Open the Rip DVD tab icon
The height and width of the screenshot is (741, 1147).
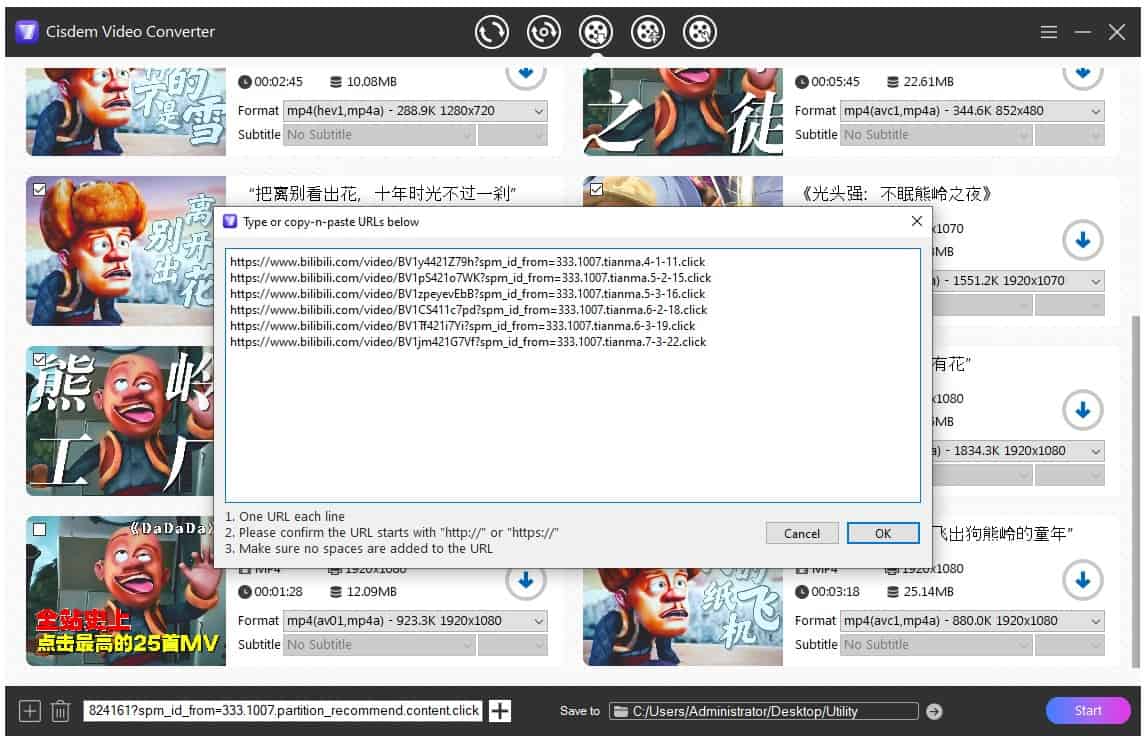click(544, 32)
